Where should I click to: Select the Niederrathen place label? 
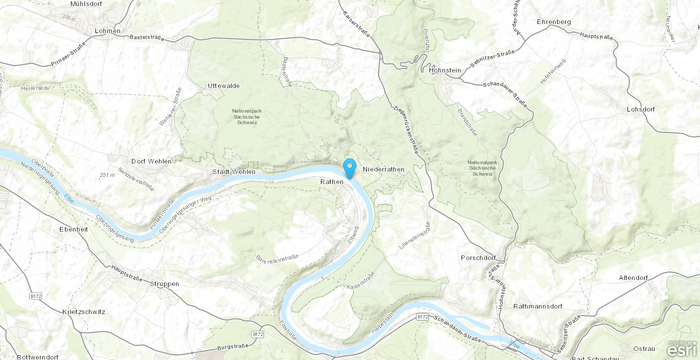(x=383, y=169)
